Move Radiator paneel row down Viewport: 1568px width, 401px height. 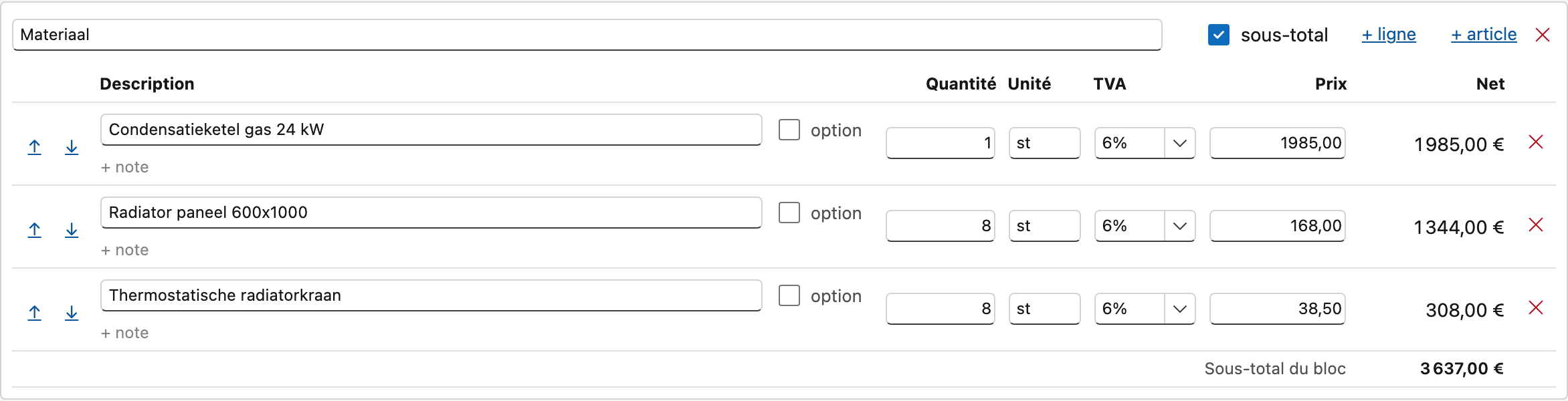click(x=72, y=230)
